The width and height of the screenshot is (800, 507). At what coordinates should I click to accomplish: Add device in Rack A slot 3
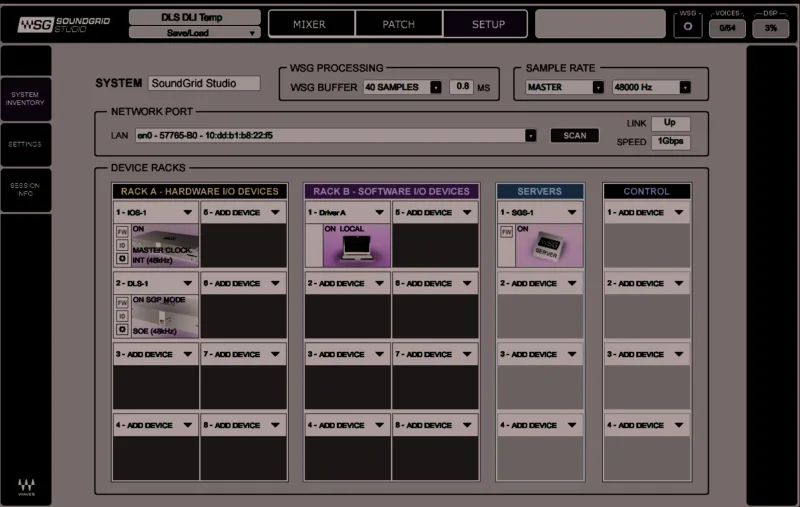click(156, 354)
